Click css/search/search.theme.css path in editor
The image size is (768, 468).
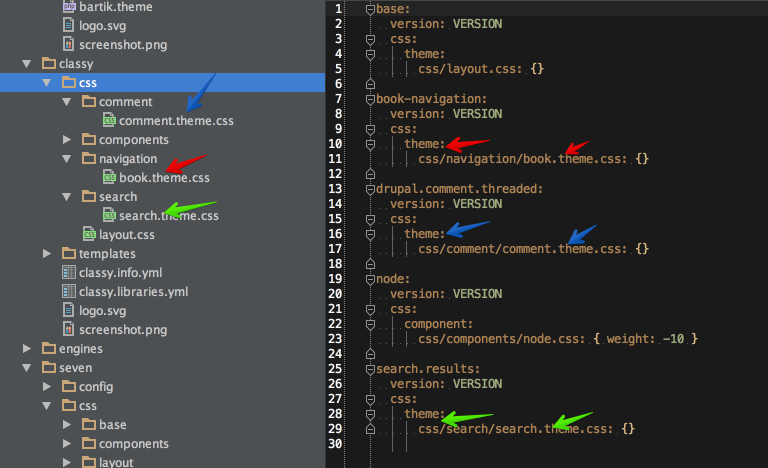coord(516,429)
